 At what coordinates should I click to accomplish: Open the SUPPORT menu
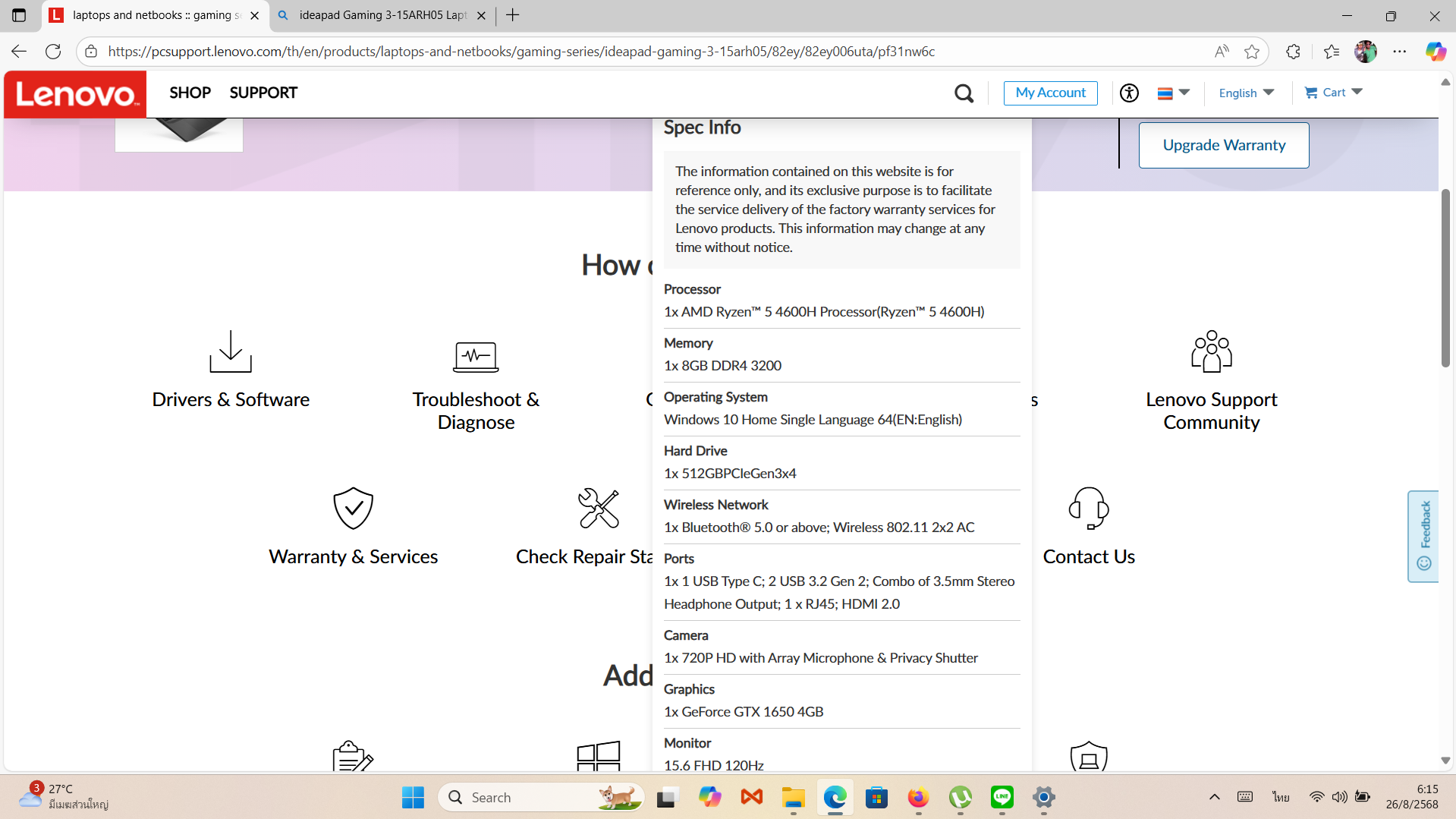[x=263, y=93]
